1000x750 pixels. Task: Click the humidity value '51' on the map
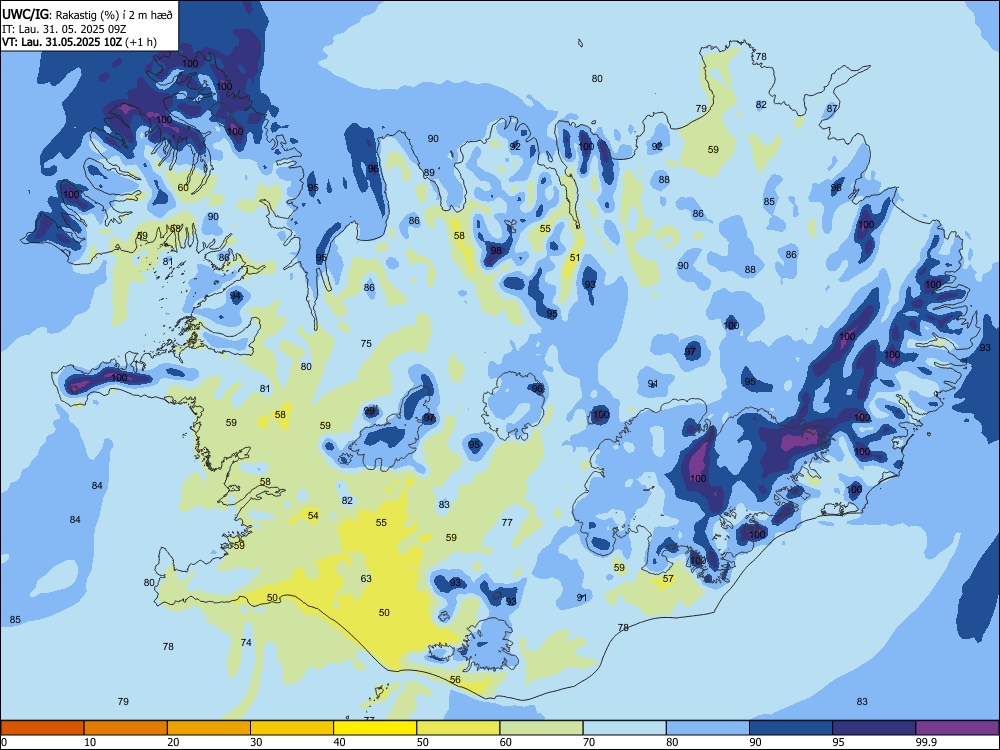tap(575, 258)
